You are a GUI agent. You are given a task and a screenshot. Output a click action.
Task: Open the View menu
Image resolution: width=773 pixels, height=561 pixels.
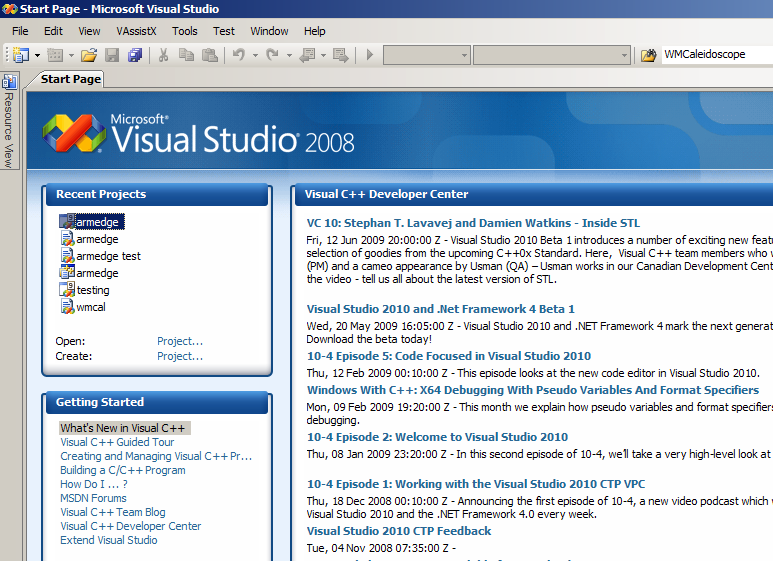pyautogui.click(x=89, y=31)
